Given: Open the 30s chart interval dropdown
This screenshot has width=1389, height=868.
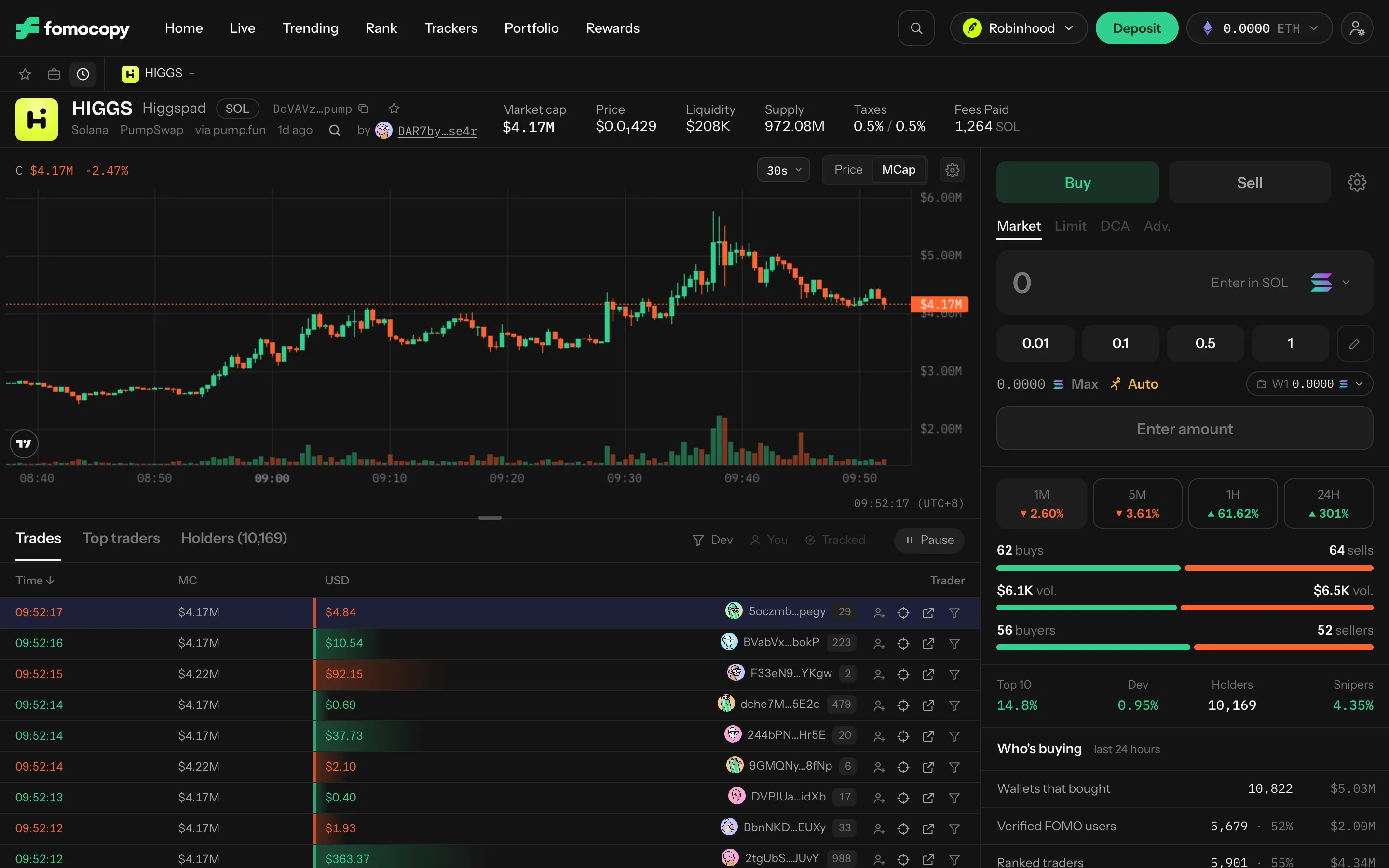Looking at the screenshot, I should tap(783, 170).
